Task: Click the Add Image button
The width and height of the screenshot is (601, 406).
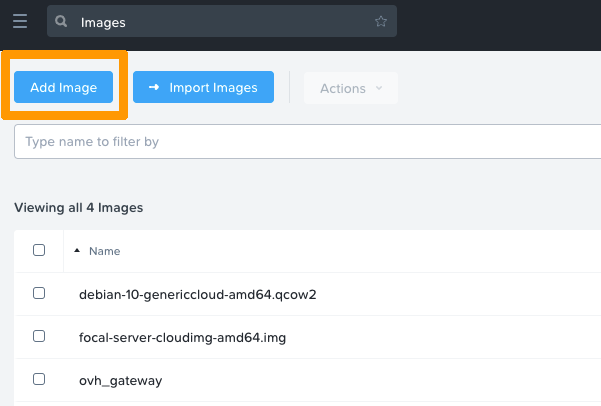Action: point(64,88)
